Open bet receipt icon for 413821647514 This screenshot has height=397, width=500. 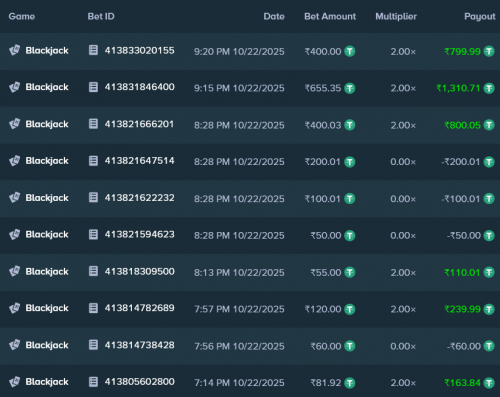[93, 161]
